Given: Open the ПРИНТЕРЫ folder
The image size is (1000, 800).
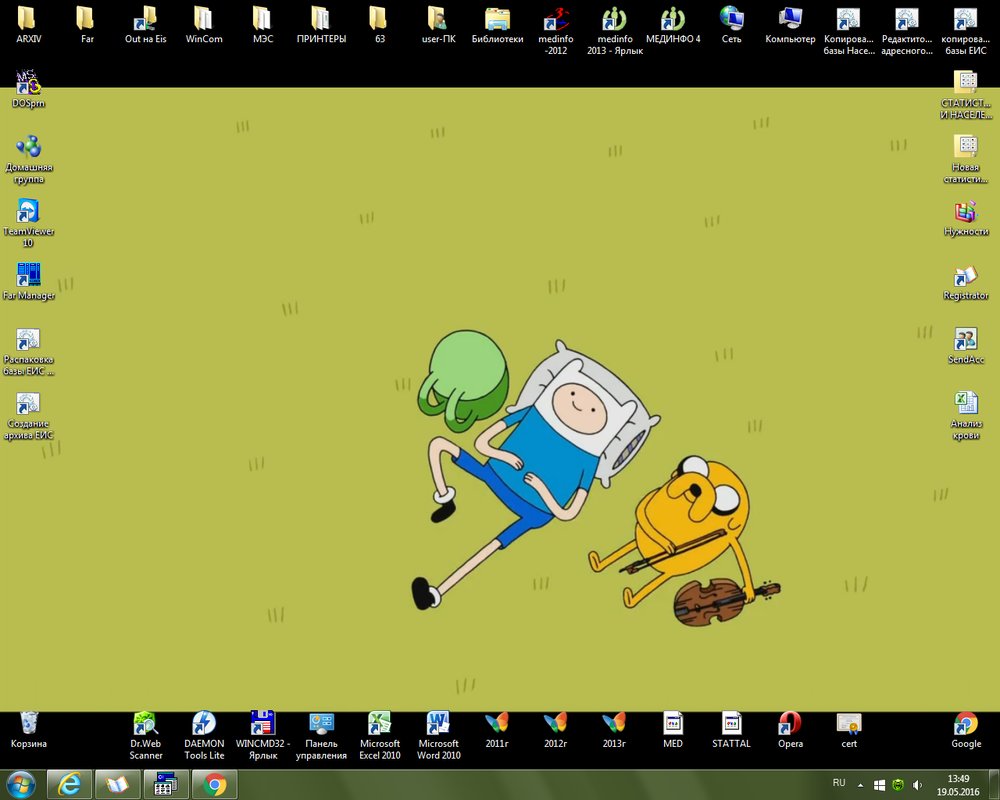Looking at the screenshot, I should coord(321,26).
